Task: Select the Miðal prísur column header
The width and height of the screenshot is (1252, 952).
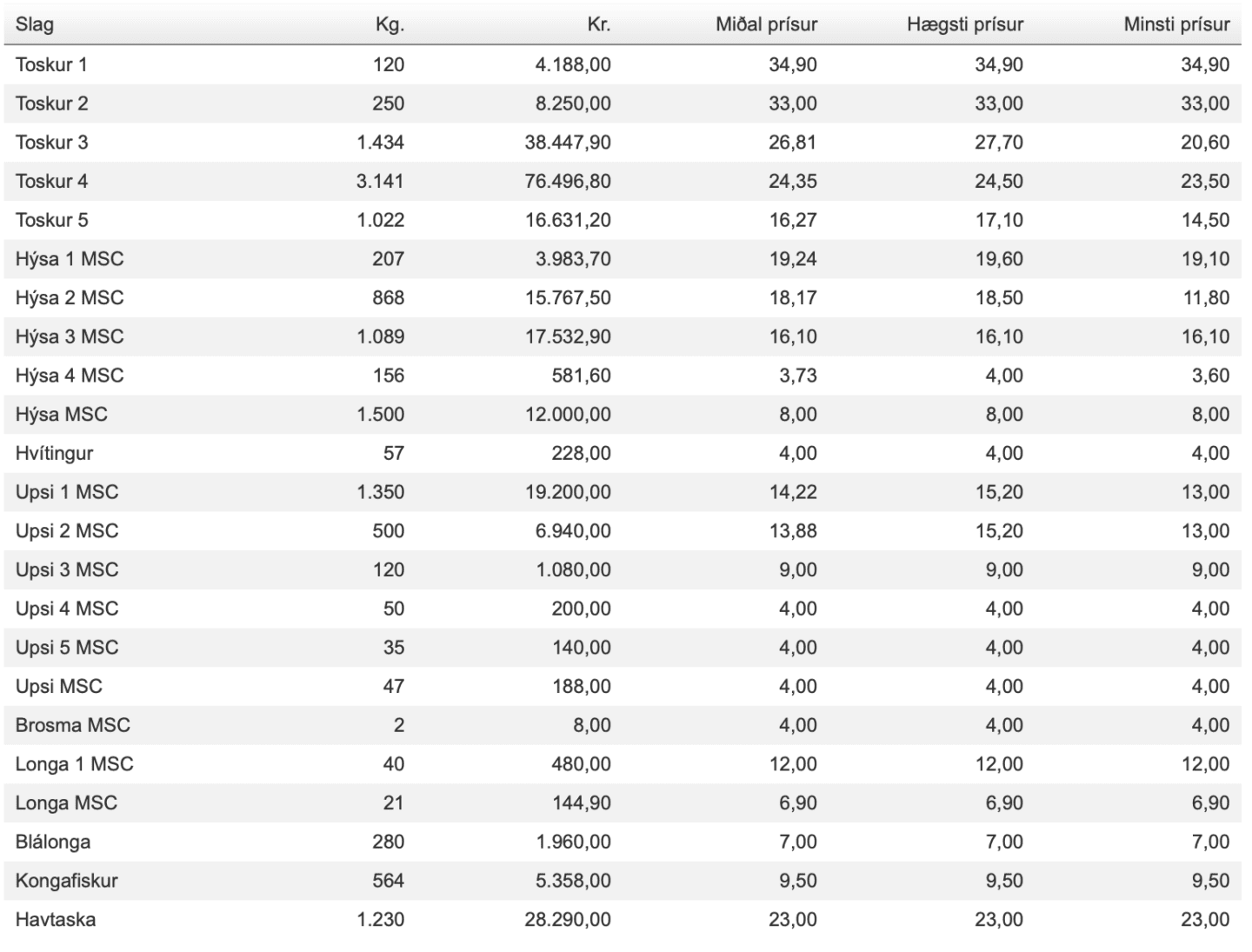Action: 766,24
